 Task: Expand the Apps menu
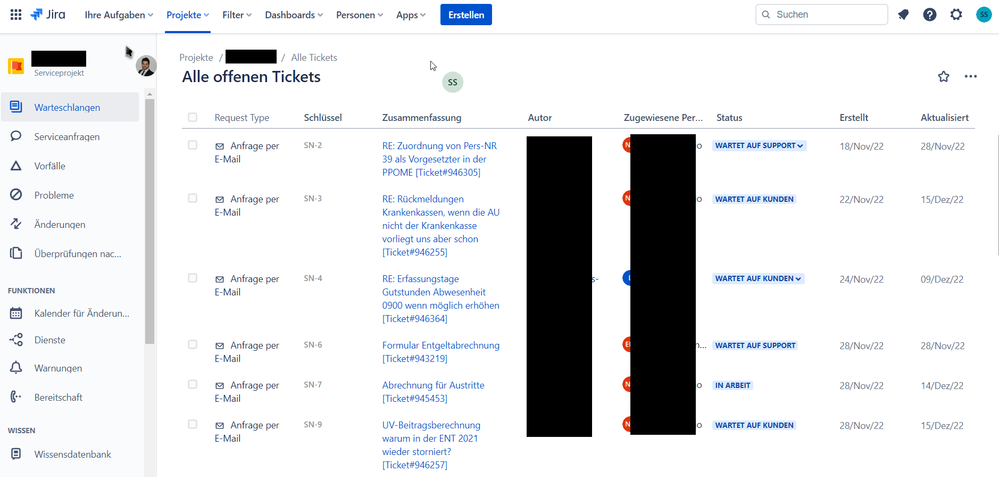tap(411, 15)
